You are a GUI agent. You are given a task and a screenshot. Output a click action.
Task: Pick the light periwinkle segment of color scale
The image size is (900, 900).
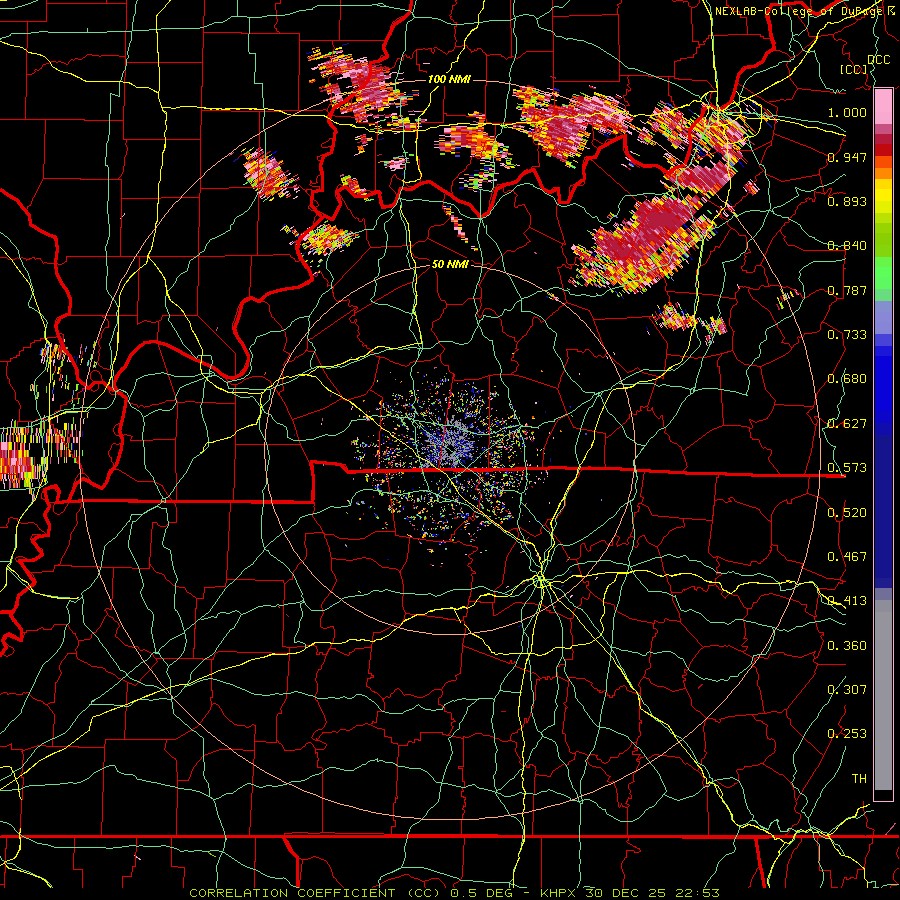pos(883,317)
